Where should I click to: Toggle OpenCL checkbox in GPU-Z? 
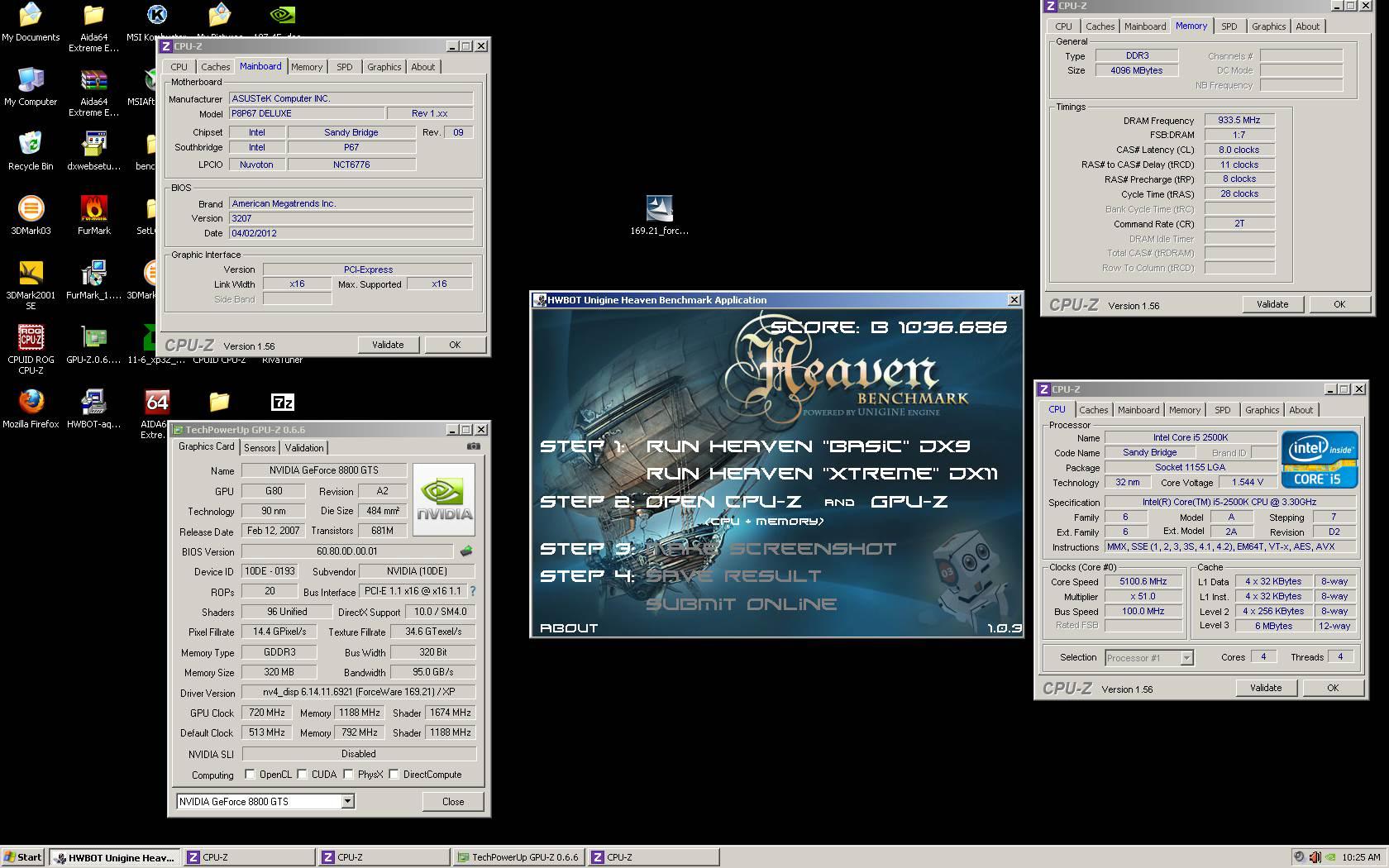[x=250, y=775]
